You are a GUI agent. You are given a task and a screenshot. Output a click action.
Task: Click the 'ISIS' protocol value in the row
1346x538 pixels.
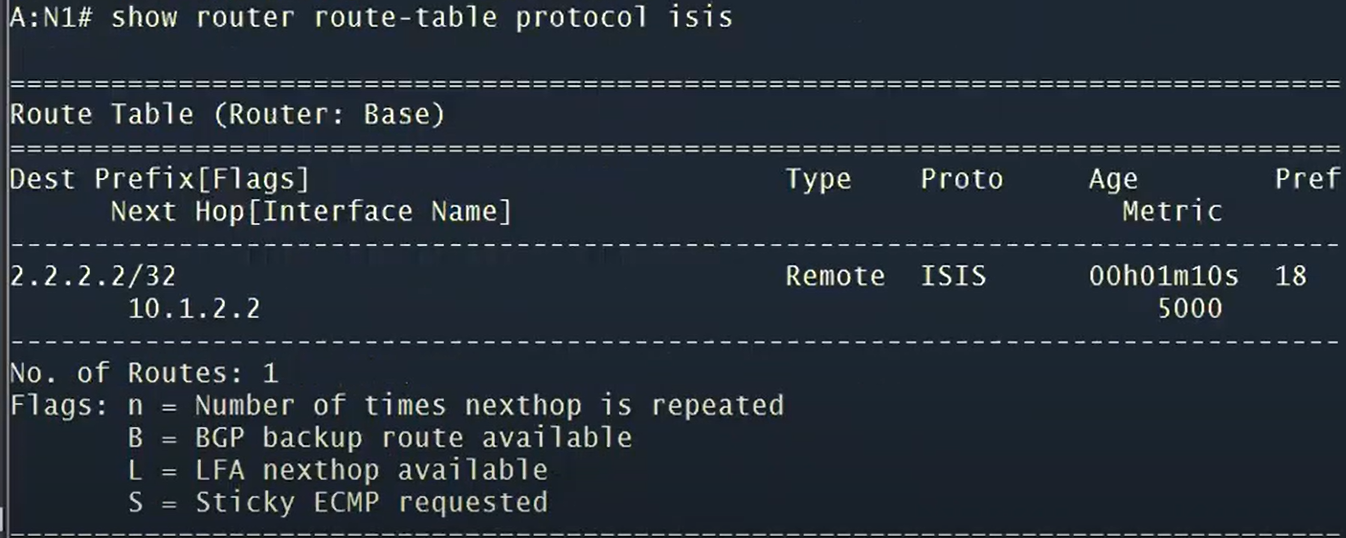(x=953, y=276)
